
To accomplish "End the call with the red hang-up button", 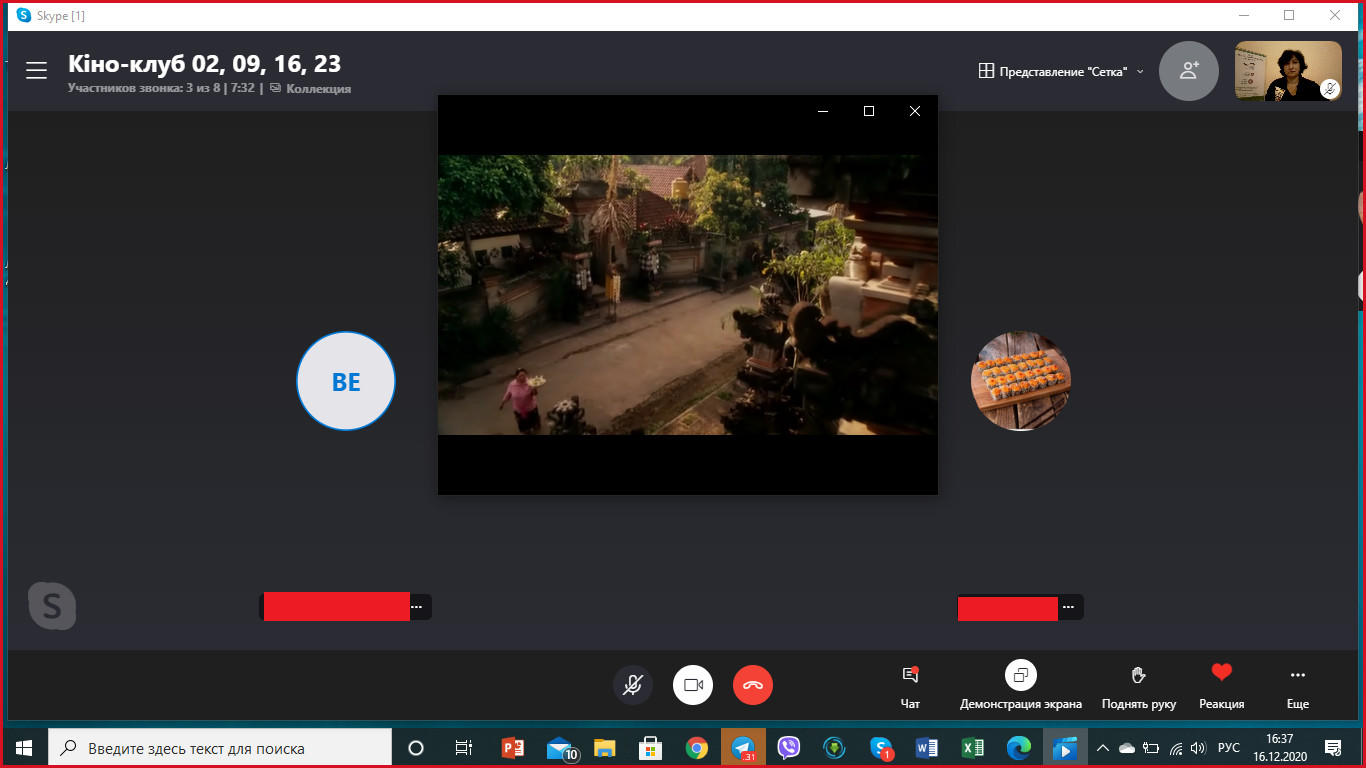I will coord(753,685).
